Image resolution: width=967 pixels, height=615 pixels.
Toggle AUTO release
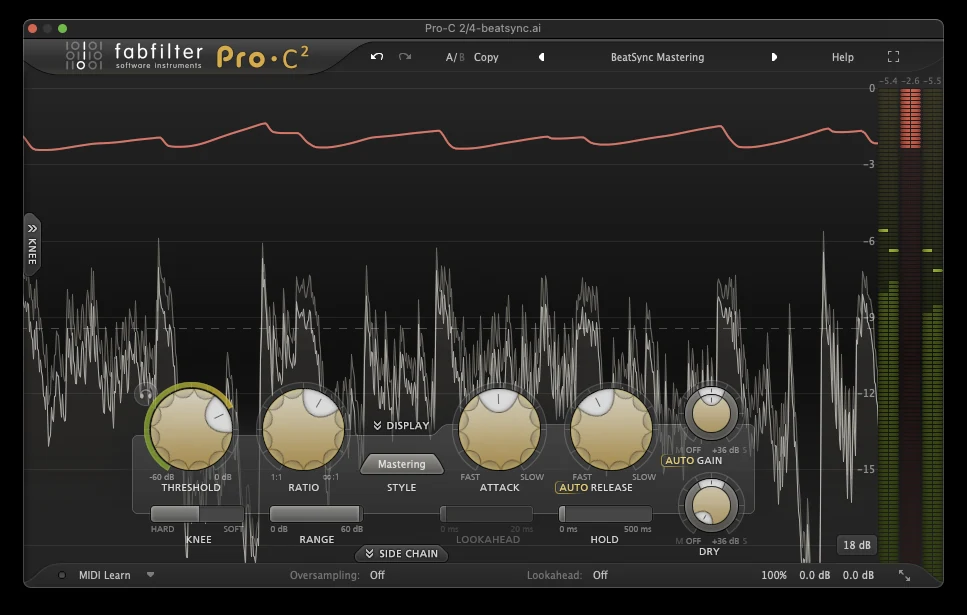pos(573,487)
